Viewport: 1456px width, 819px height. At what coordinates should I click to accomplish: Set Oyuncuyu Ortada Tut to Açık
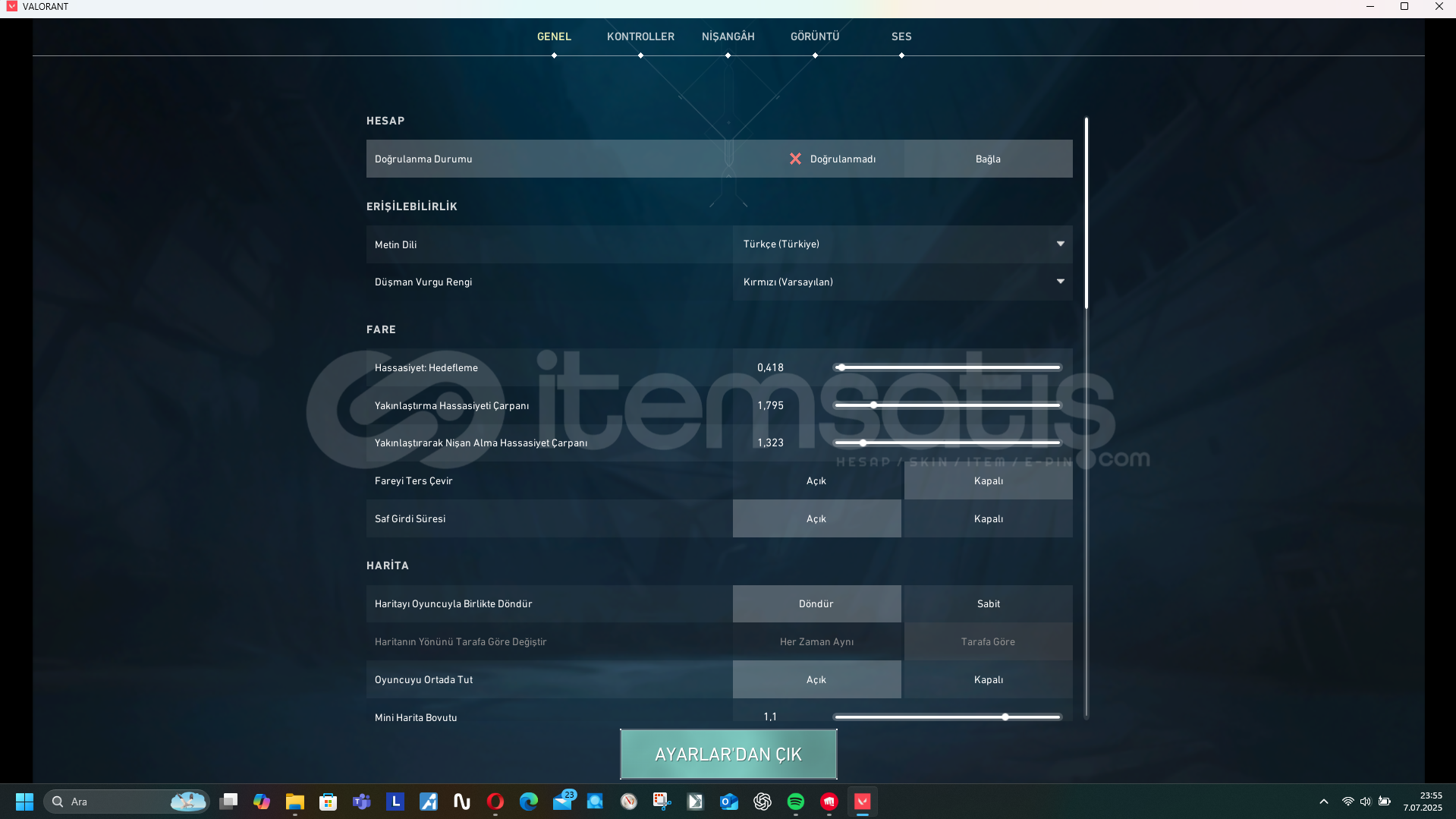[x=816, y=680]
